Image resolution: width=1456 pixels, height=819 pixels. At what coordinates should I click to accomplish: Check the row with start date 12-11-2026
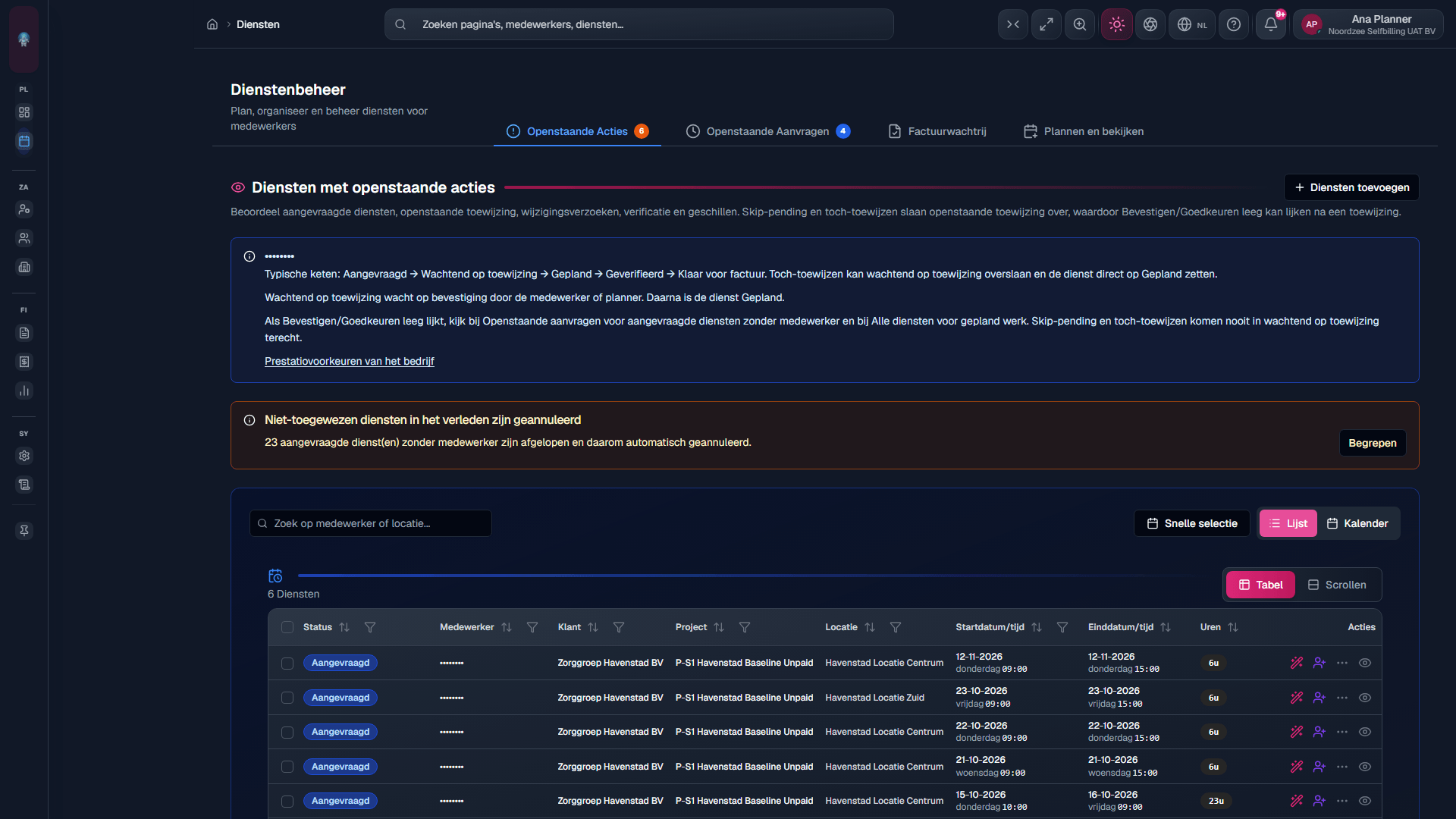(287, 664)
